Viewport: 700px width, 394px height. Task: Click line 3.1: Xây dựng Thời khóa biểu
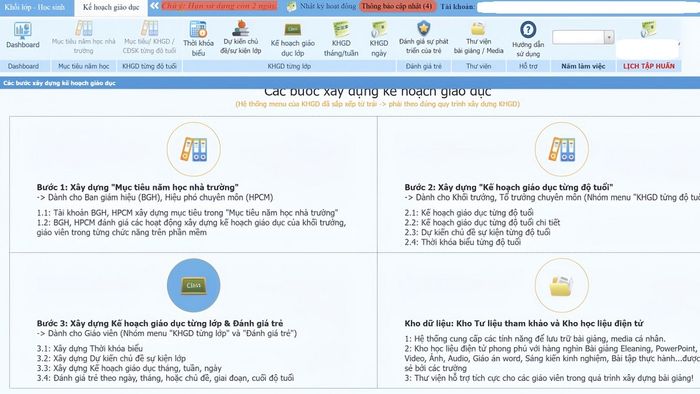coord(90,348)
